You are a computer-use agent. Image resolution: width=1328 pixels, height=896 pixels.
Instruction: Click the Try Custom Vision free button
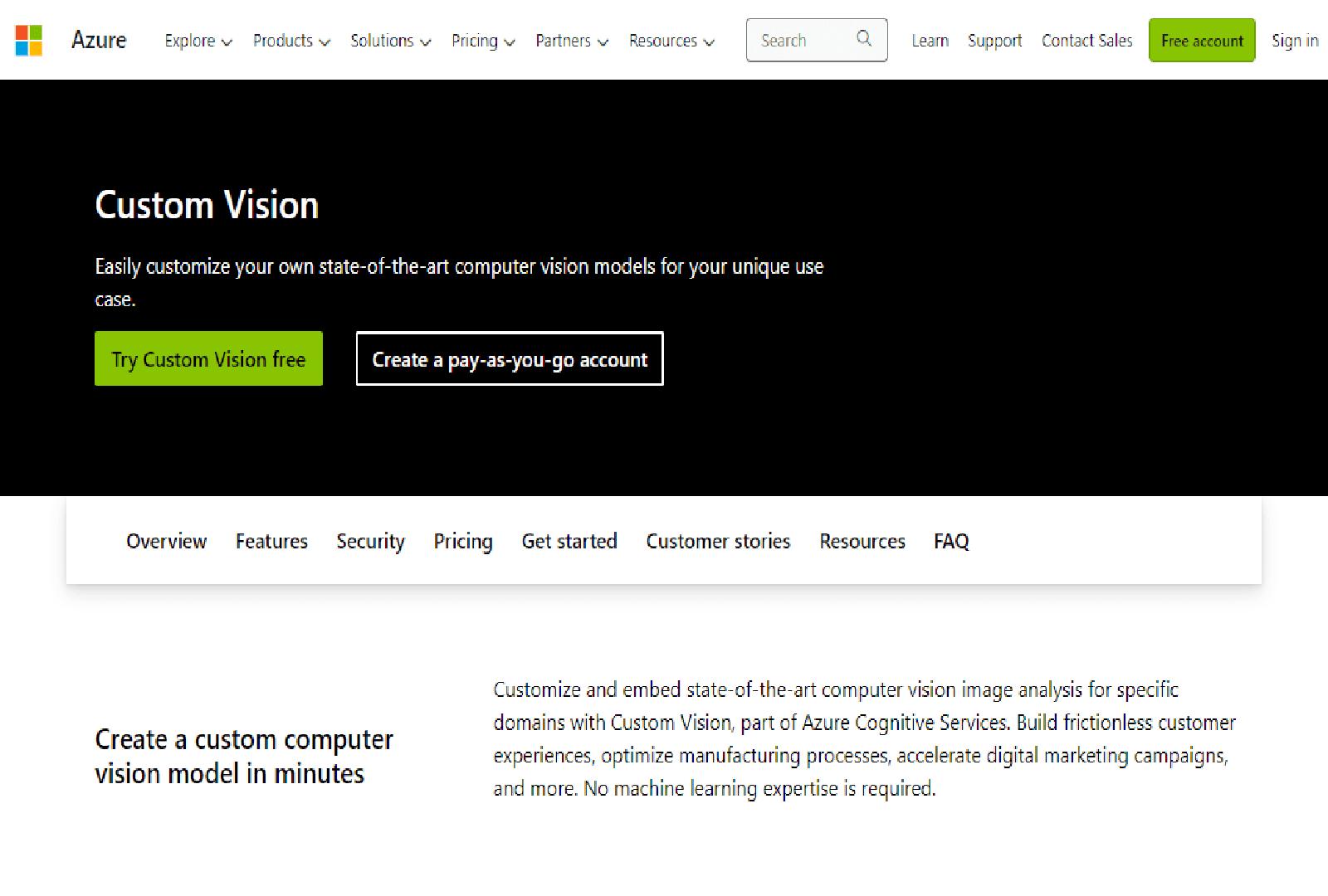click(208, 358)
